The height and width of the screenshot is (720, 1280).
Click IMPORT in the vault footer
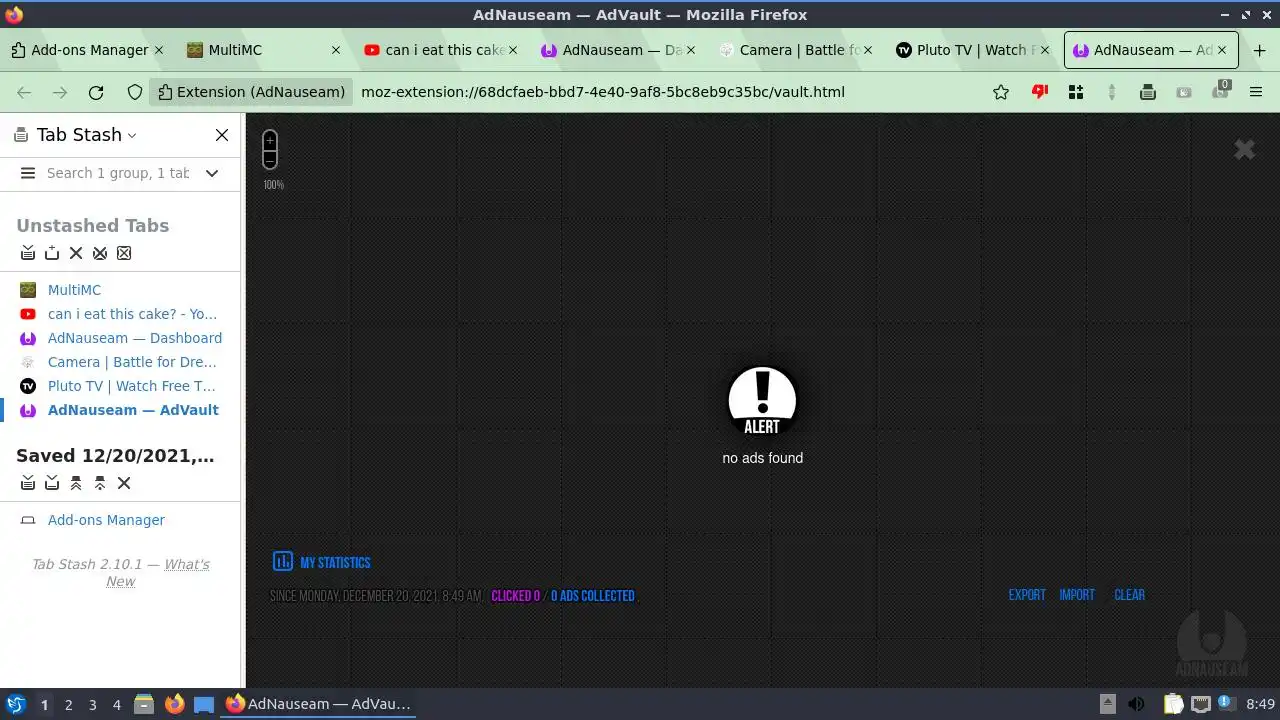(1077, 595)
